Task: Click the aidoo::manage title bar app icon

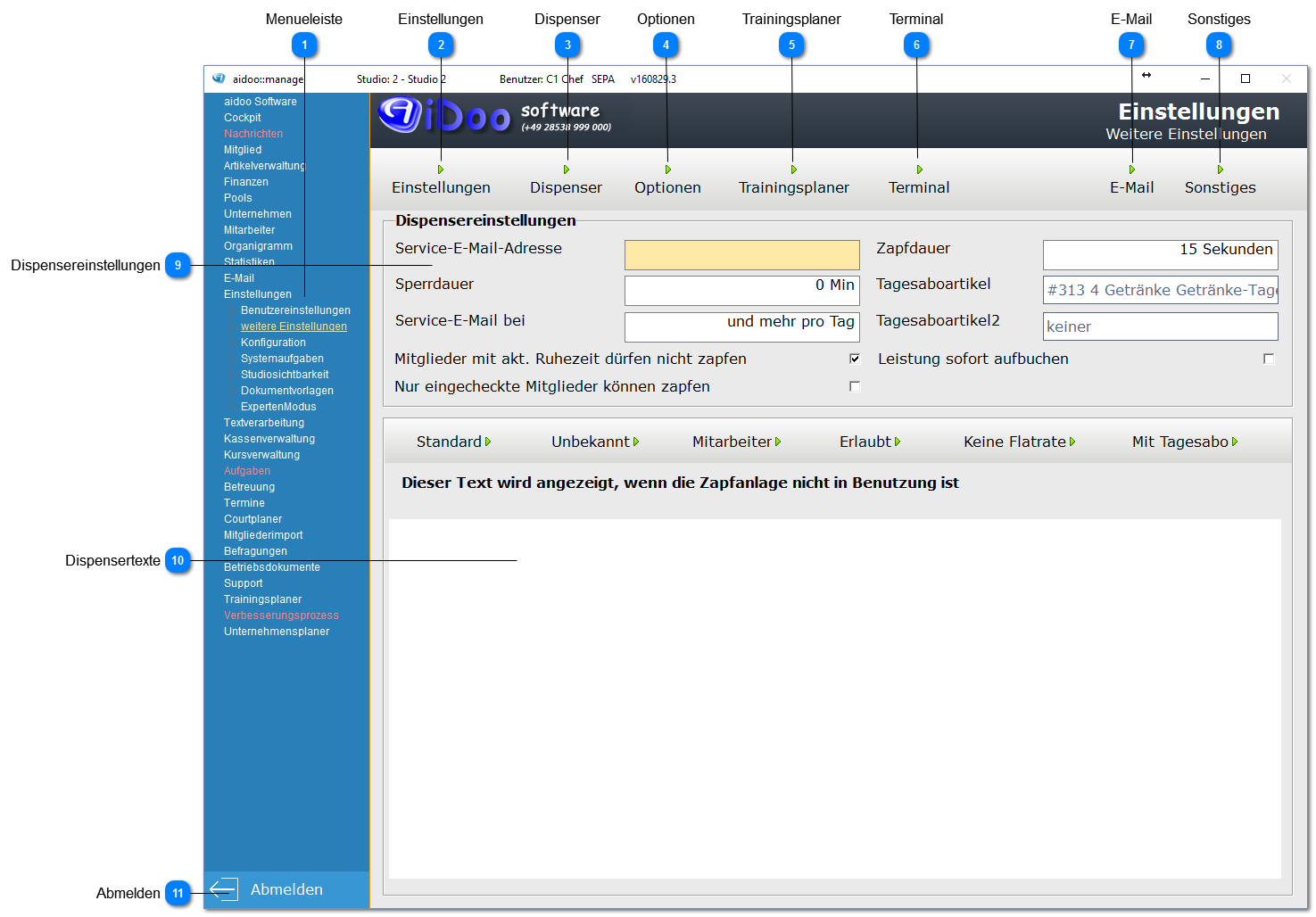Action: point(219,78)
